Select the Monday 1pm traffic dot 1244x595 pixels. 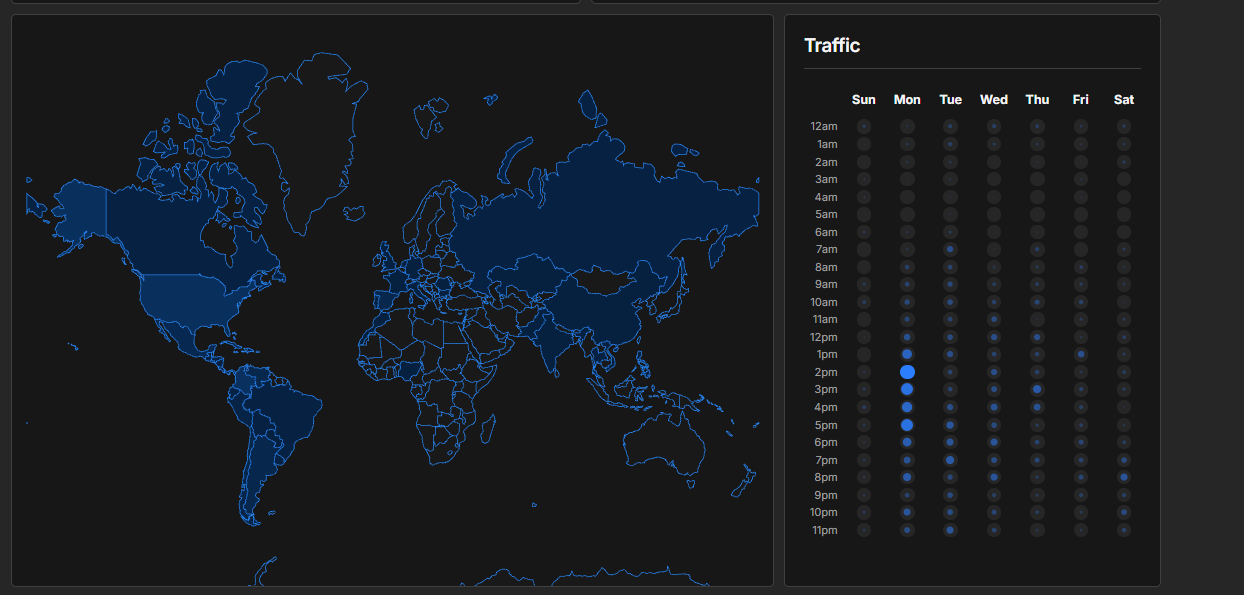click(907, 354)
